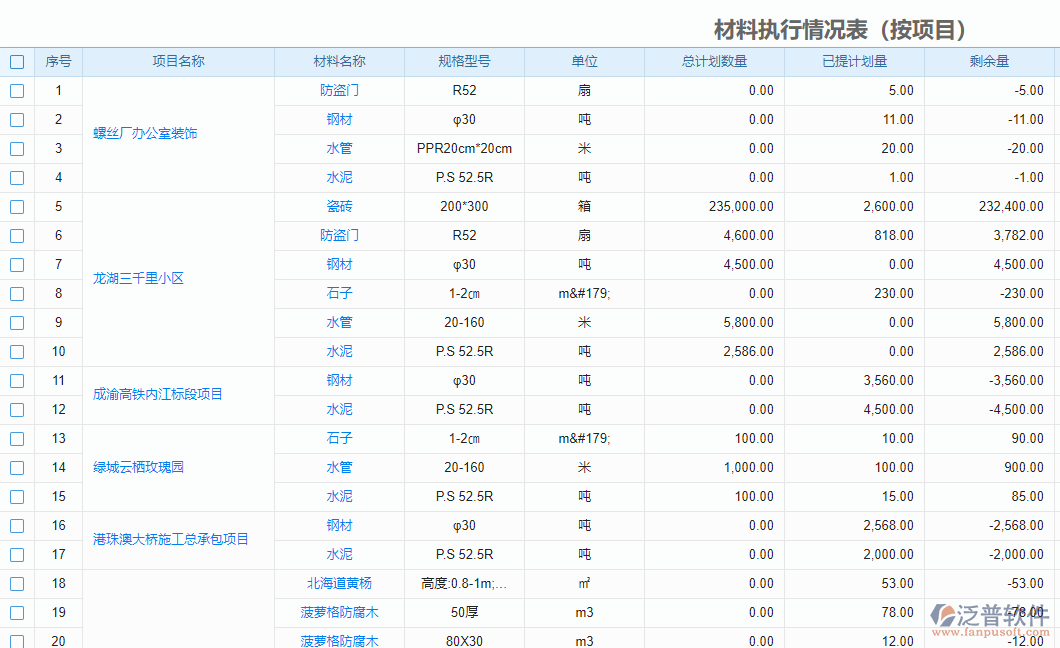Viewport: 1060px width, 648px height.
Task: Click the 石子 link in row 13
Action: [339, 438]
